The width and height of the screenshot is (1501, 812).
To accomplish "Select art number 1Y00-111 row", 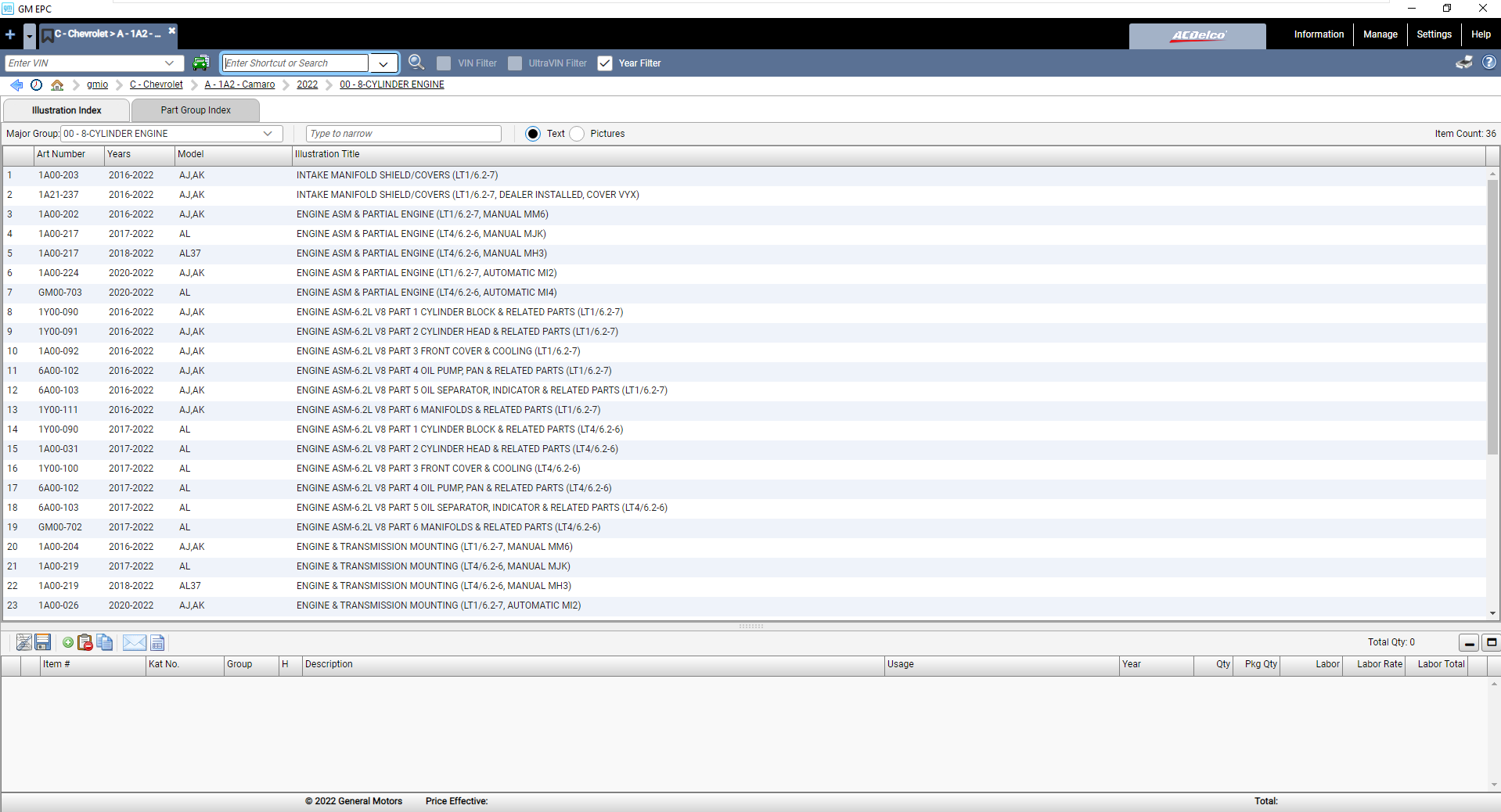I will tap(743, 410).
